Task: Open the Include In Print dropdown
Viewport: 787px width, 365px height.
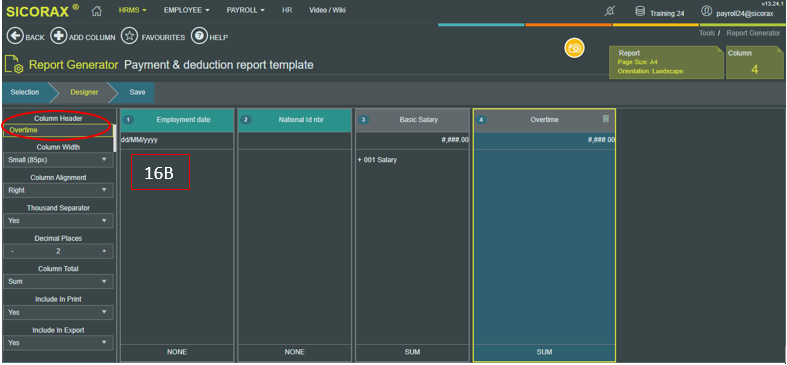Action: (58, 312)
